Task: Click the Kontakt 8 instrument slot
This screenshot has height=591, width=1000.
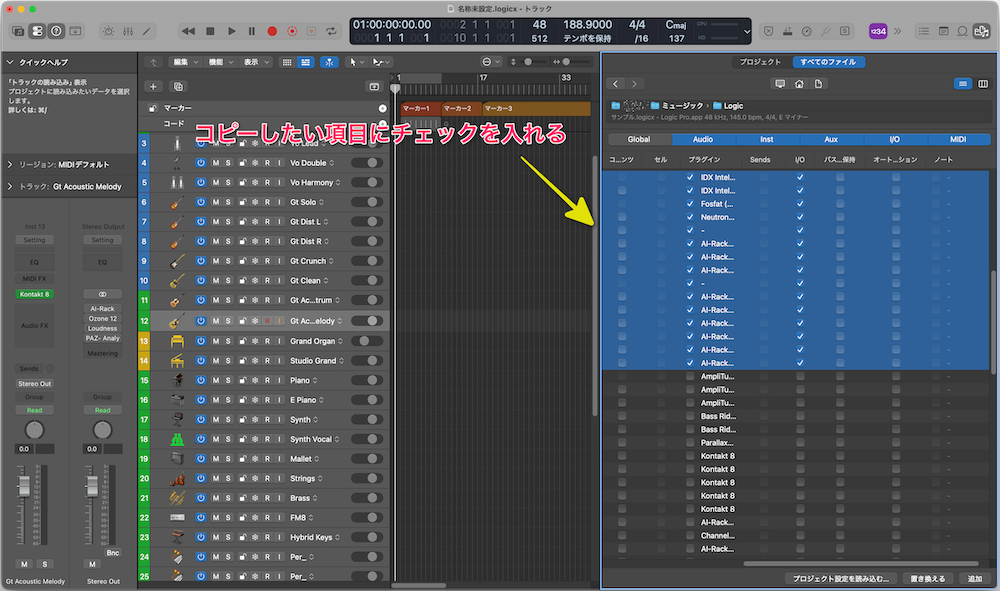Action: [x=34, y=295]
